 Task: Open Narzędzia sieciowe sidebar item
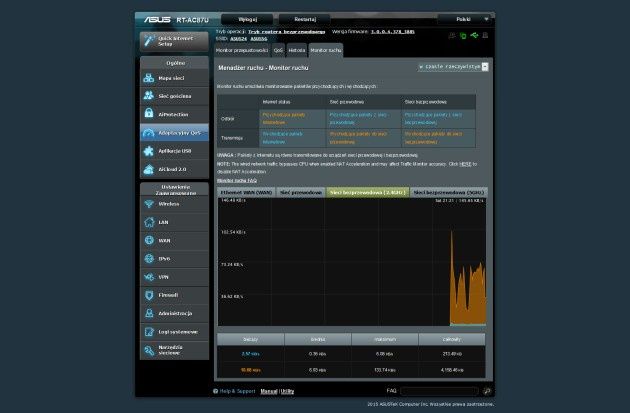point(174,350)
